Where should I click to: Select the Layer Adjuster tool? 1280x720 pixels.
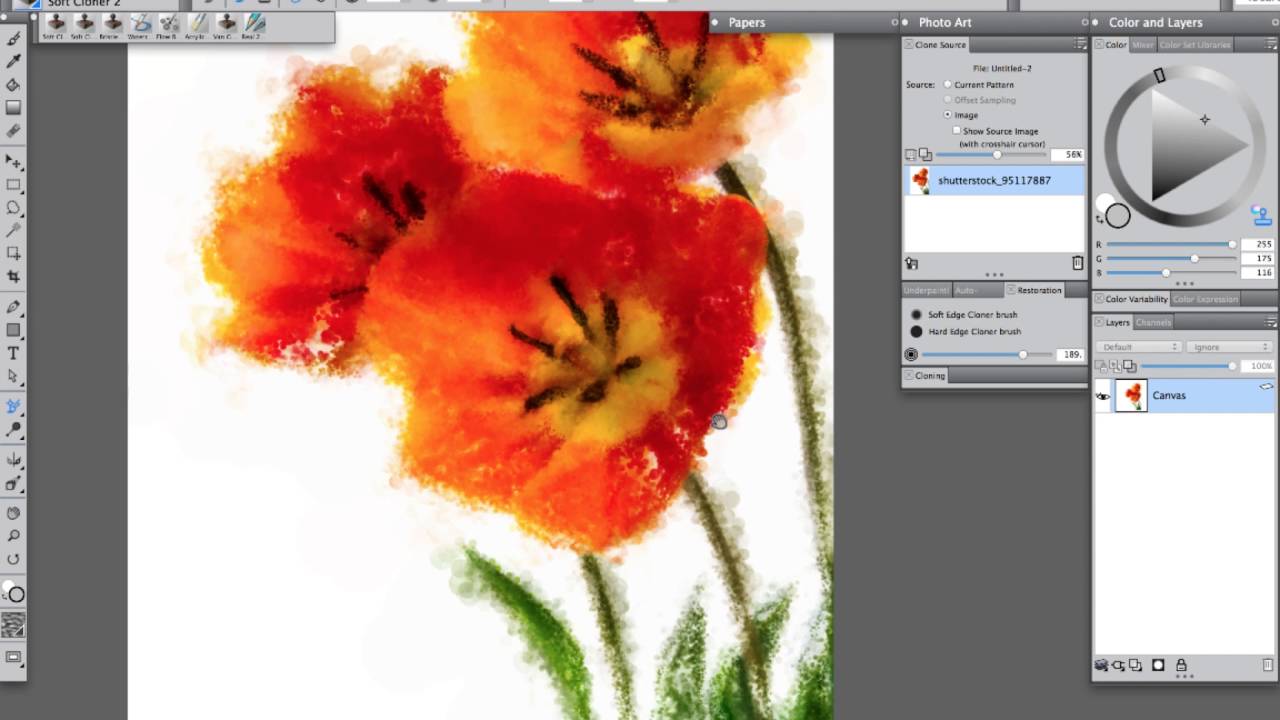pos(14,161)
